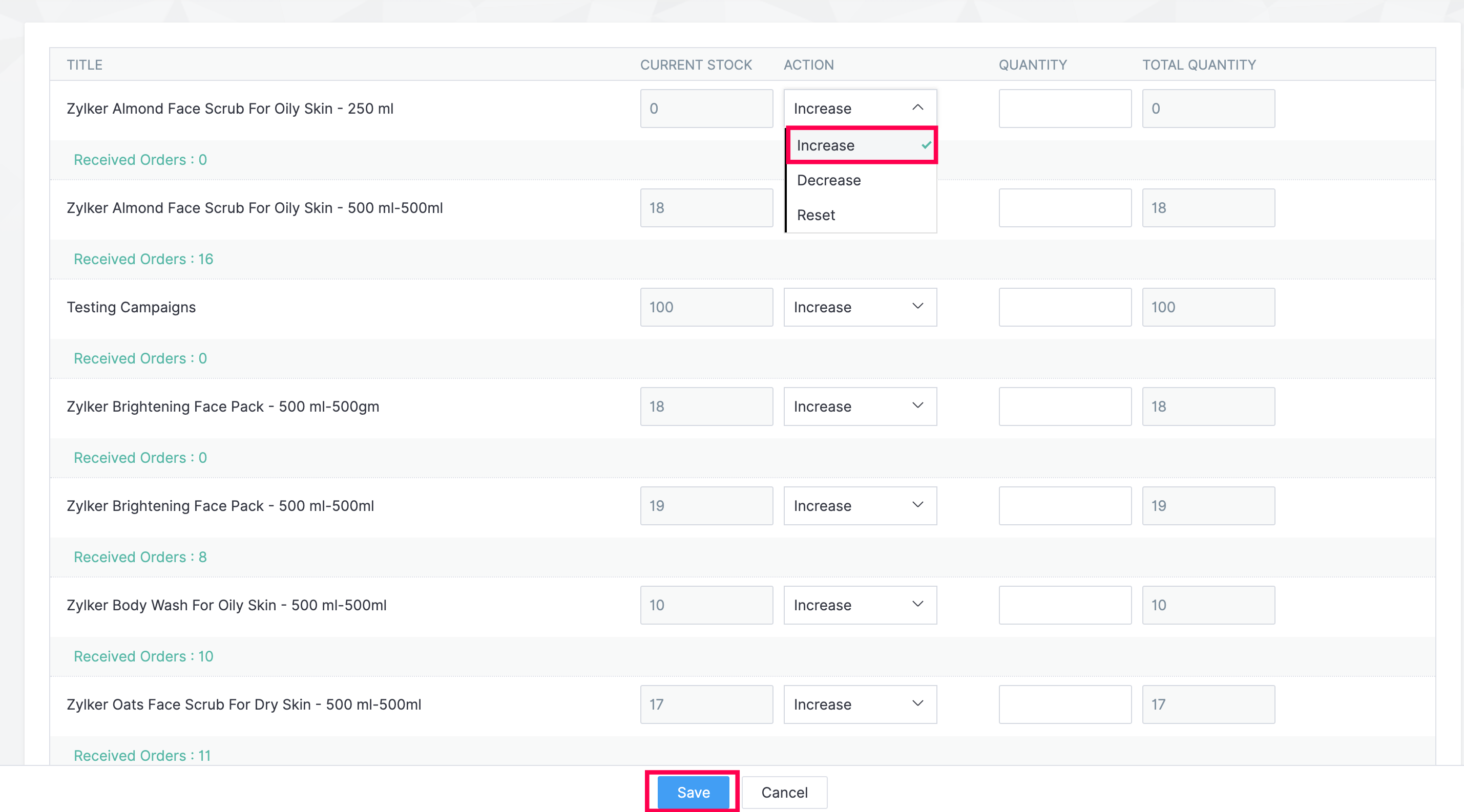The image size is (1464, 812).
Task: Collapse the open Action dropdown chevron
Action: (917, 108)
